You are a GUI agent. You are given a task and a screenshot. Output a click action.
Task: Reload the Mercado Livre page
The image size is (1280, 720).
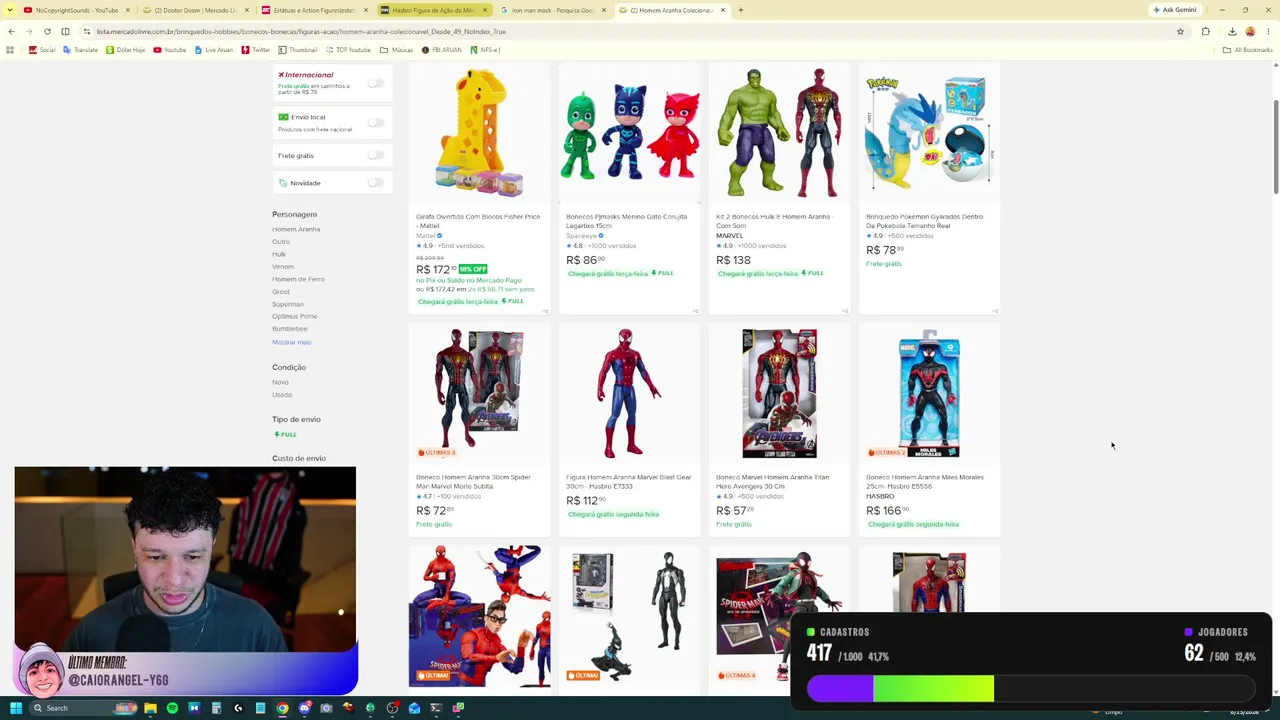(x=47, y=31)
